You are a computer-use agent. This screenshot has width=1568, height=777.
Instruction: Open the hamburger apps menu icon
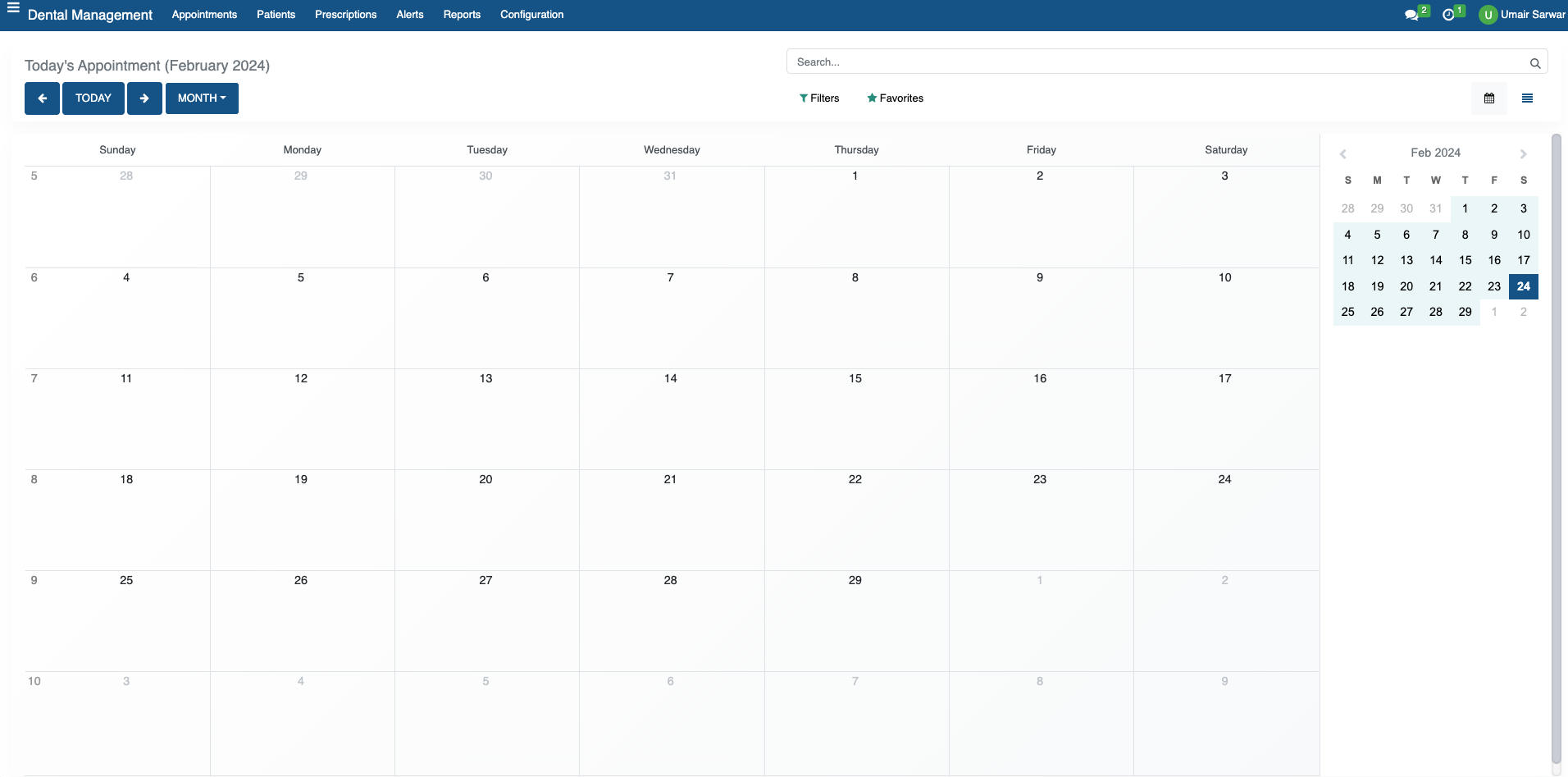pos(13,8)
